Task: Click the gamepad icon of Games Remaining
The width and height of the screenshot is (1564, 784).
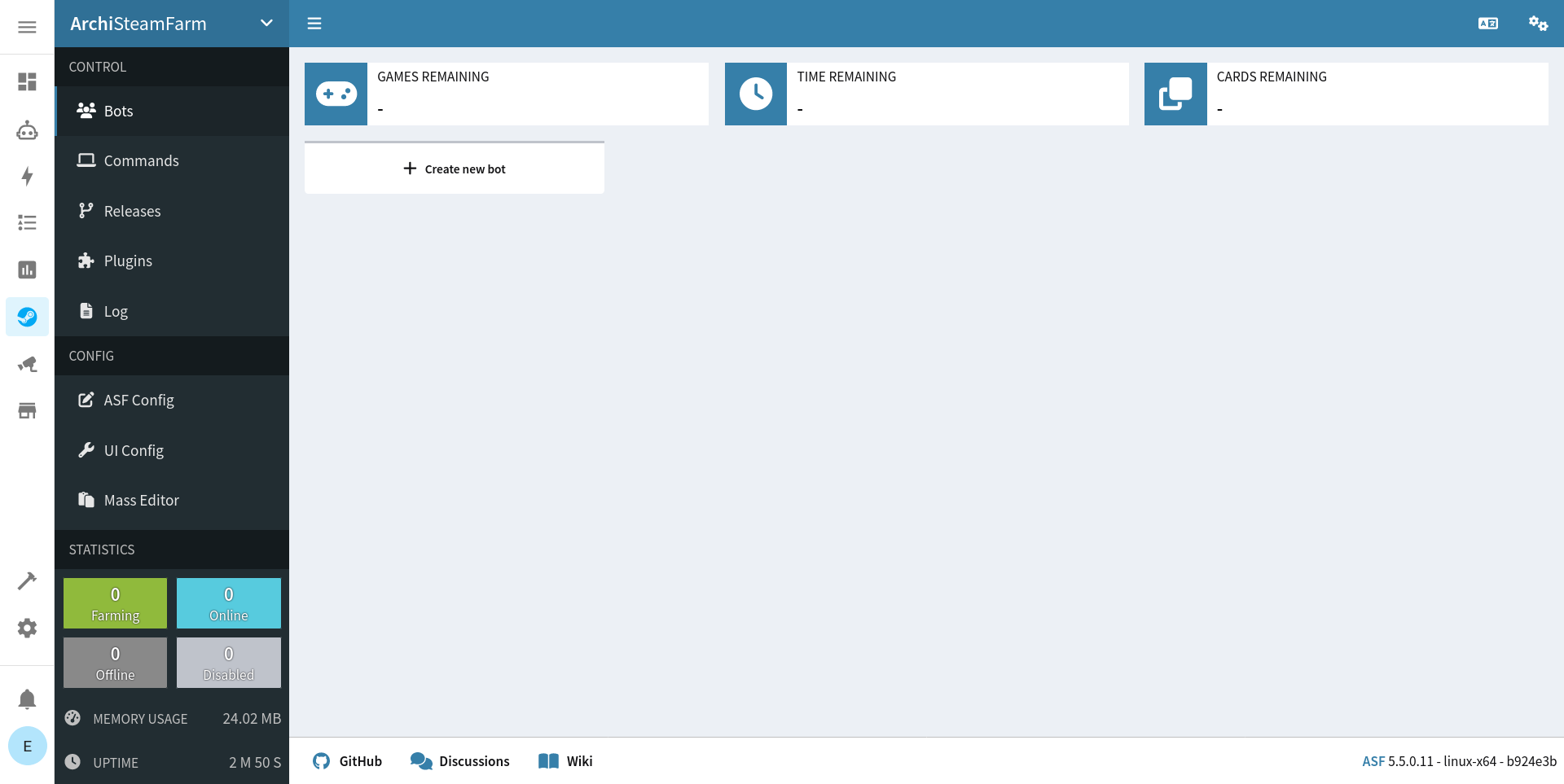Action: pyautogui.click(x=336, y=94)
